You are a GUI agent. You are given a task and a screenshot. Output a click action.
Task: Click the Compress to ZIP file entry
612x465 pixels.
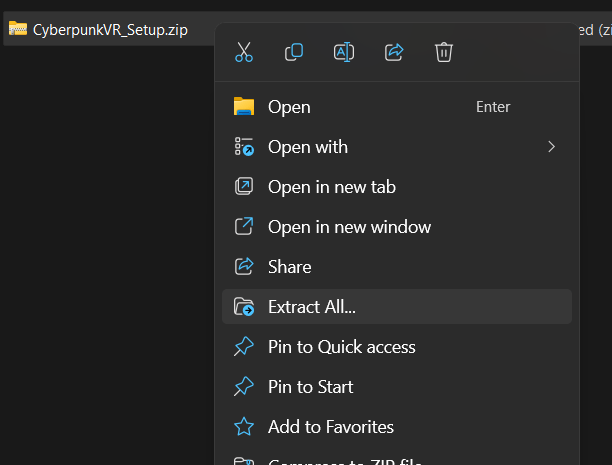pyautogui.click(x=344, y=462)
